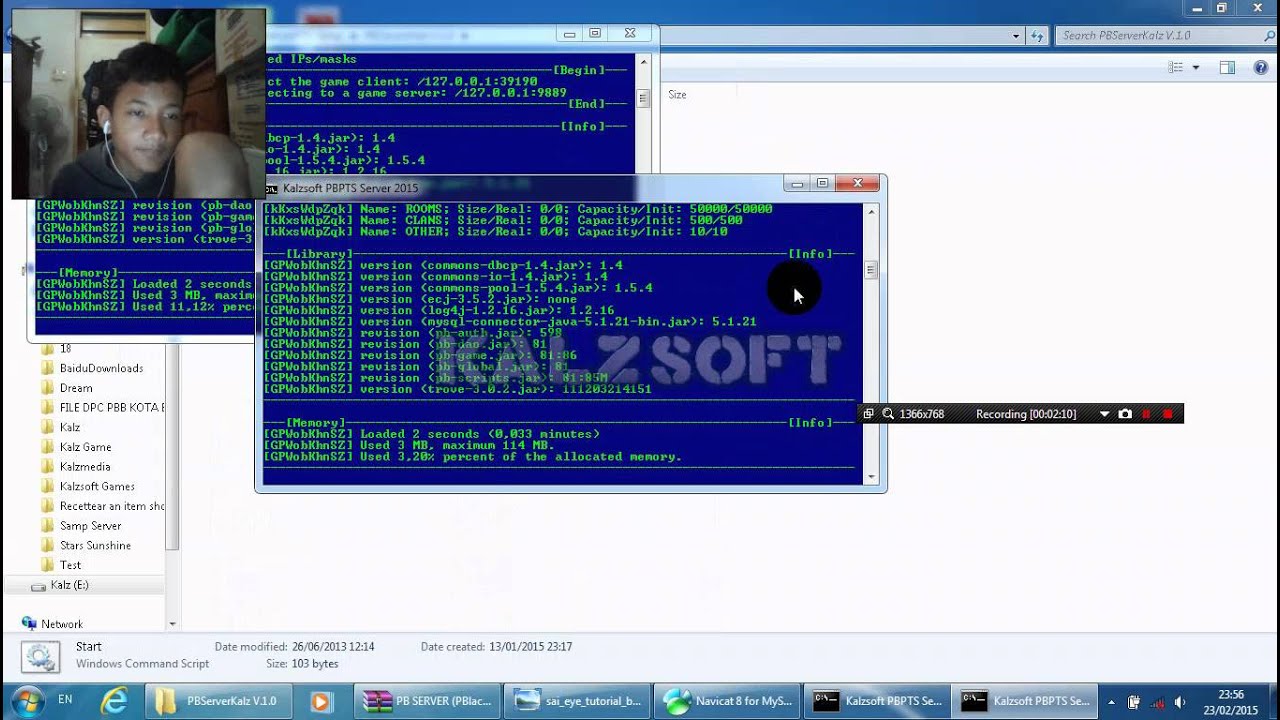
Task: Switch to PBServerKalz V.1.0 Explorer taskbar button
Action: click(x=220, y=701)
